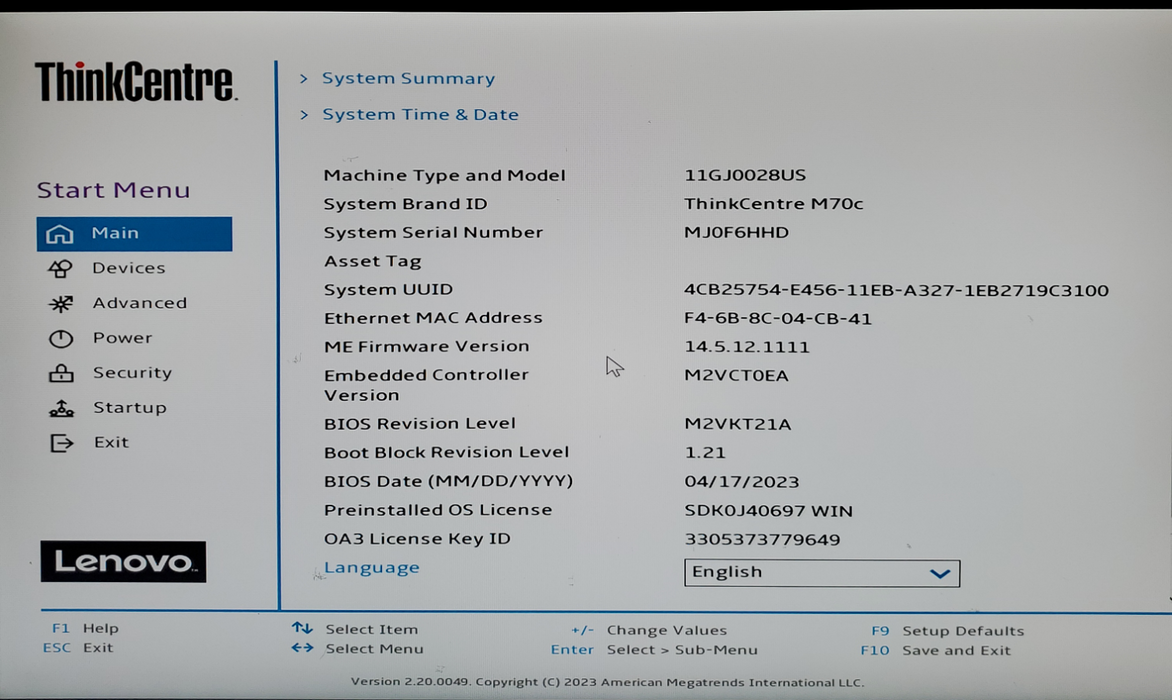This screenshot has height=700, width=1172.
Task: Click embedded controller value M2VCT0EA
Action: click(736, 376)
